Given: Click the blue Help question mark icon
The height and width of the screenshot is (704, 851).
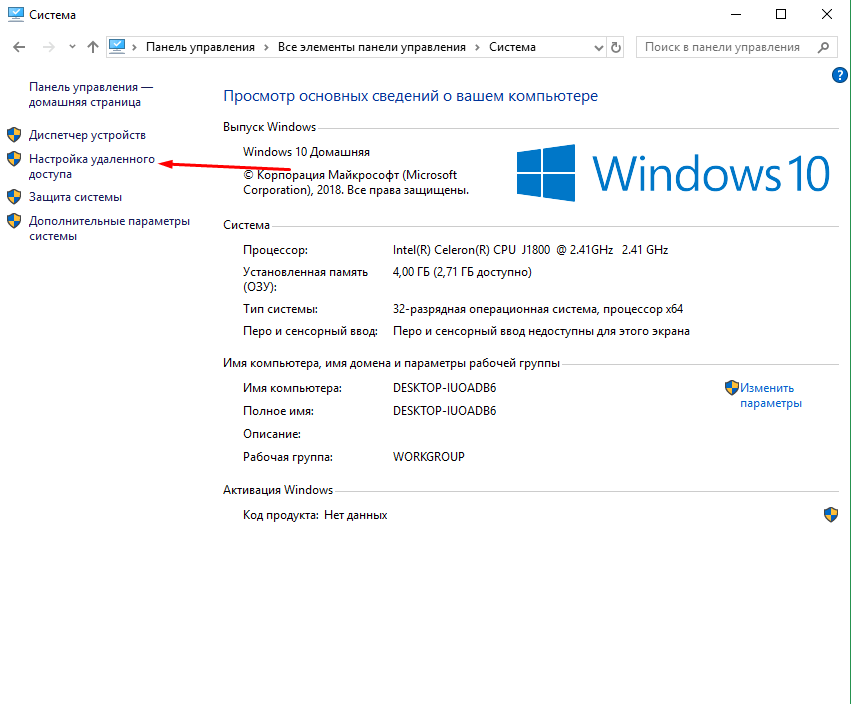Looking at the screenshot, I should coord(840,76).
